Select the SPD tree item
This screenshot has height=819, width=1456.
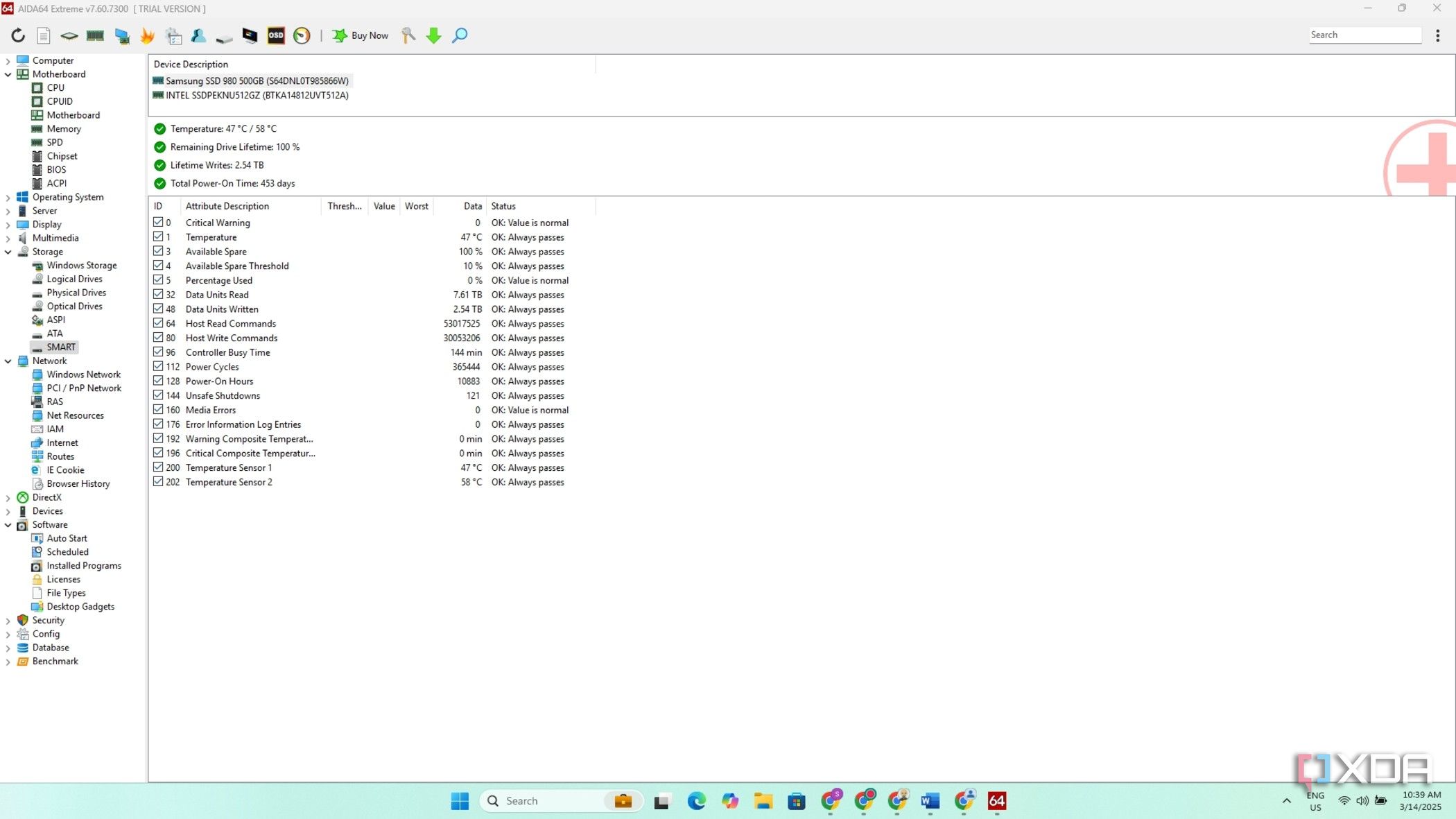(x=55, y=142)
